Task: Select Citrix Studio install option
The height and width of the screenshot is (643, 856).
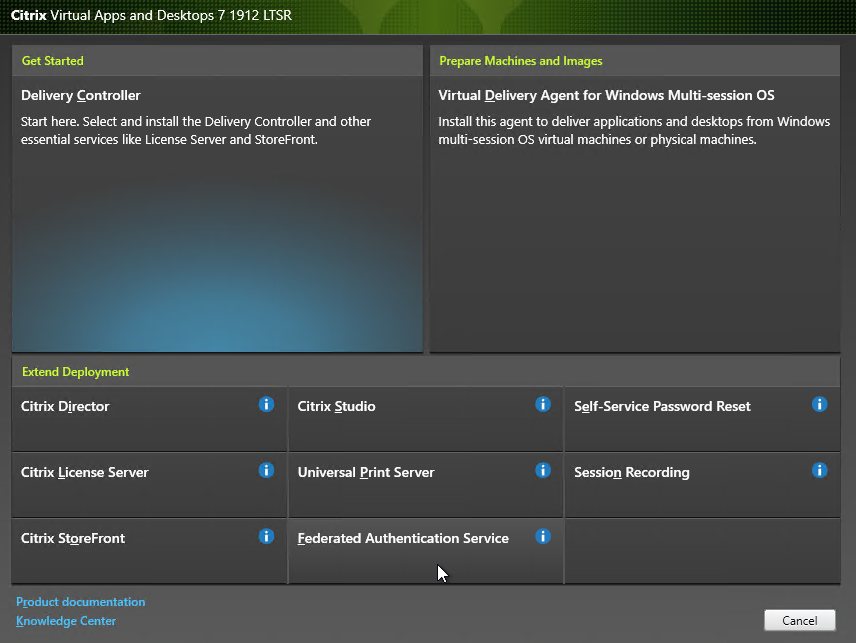Action: (336, 407)
